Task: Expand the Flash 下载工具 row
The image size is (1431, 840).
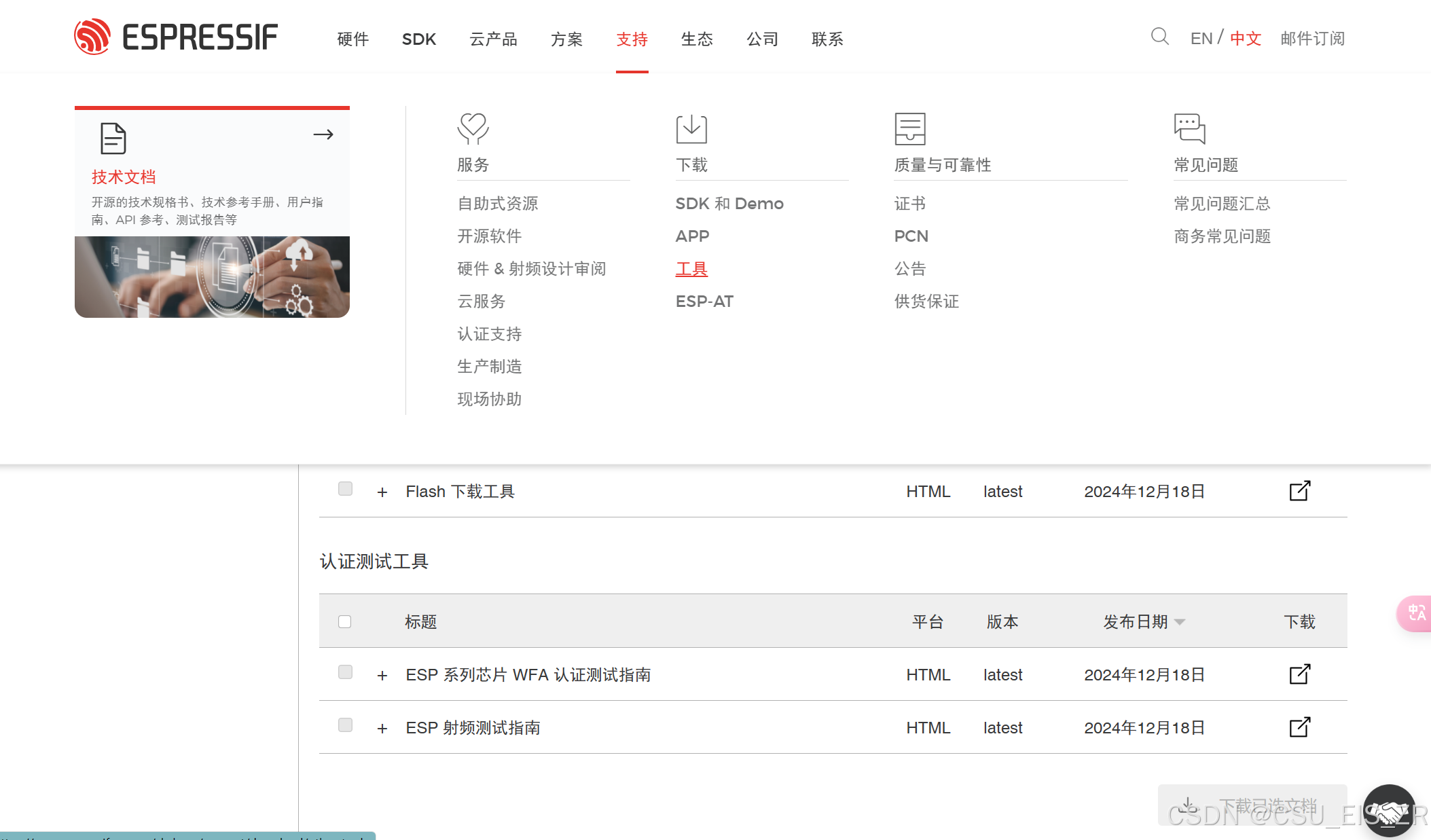Action: pos(382,492)
